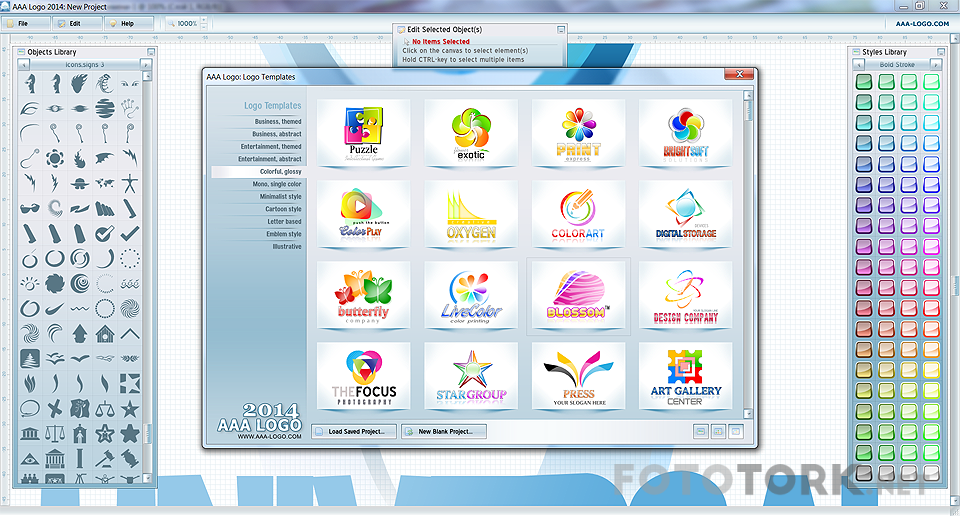
Task: Open the Help menu
Action: (129, 23)
